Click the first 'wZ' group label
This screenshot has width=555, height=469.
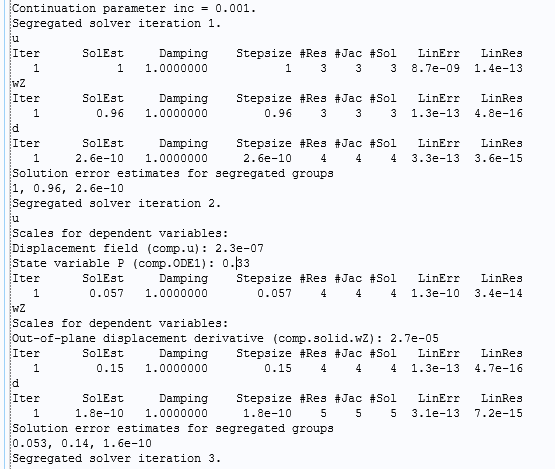(x=19, y=83)
